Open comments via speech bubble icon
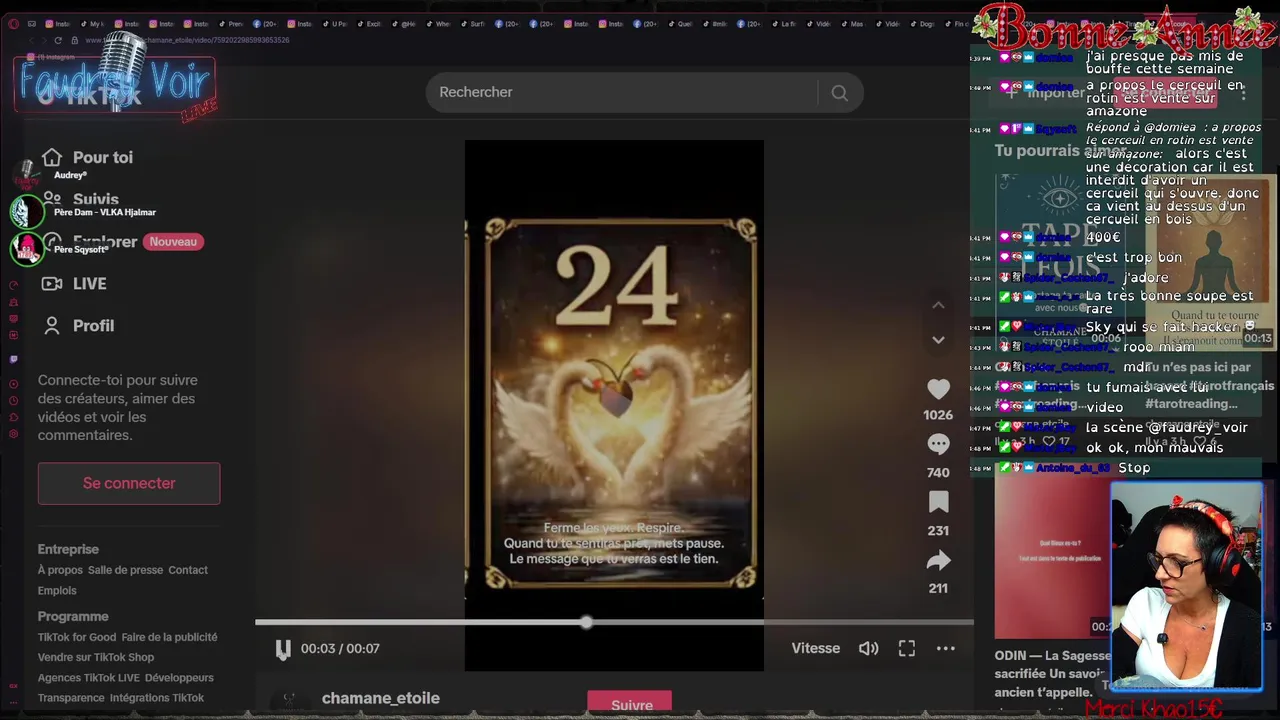Viewport: 1280px width, 720px height. [938, 444]
